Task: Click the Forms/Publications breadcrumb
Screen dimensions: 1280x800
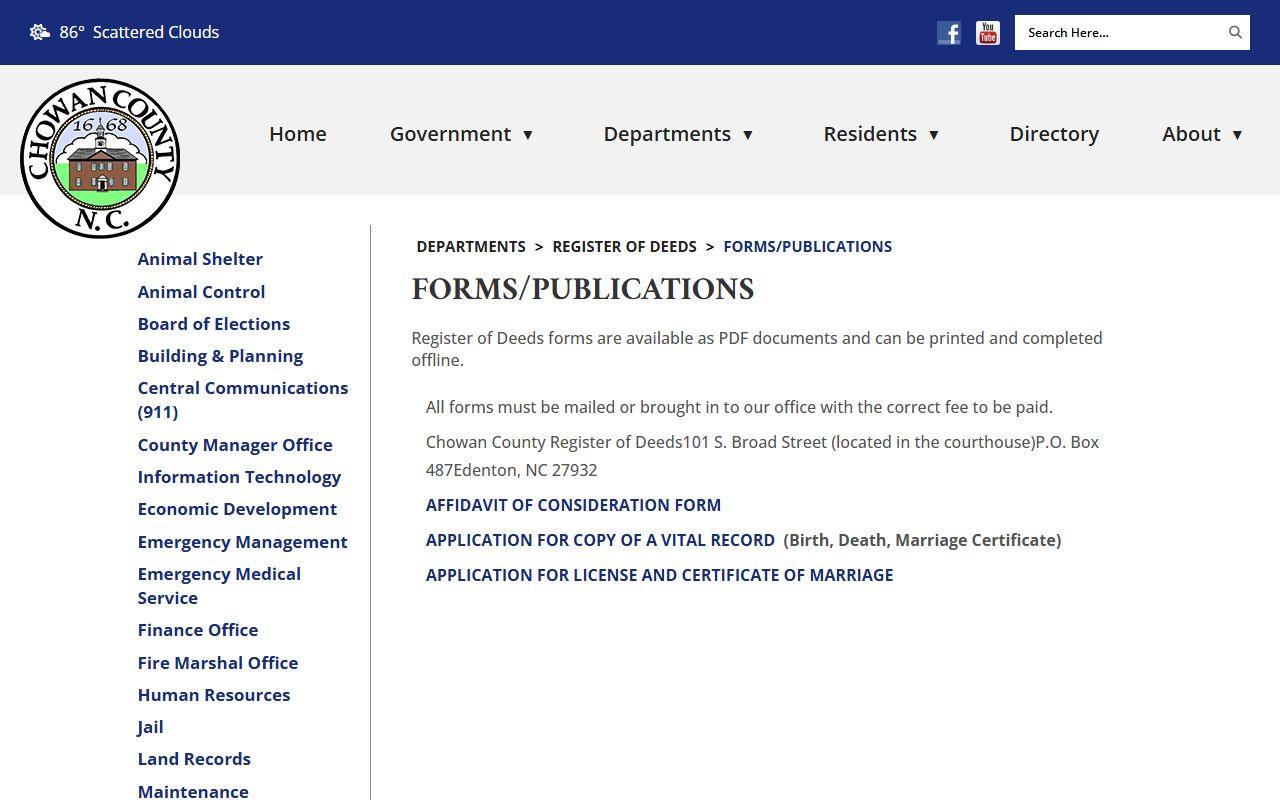Action: [x=808, y=247]
